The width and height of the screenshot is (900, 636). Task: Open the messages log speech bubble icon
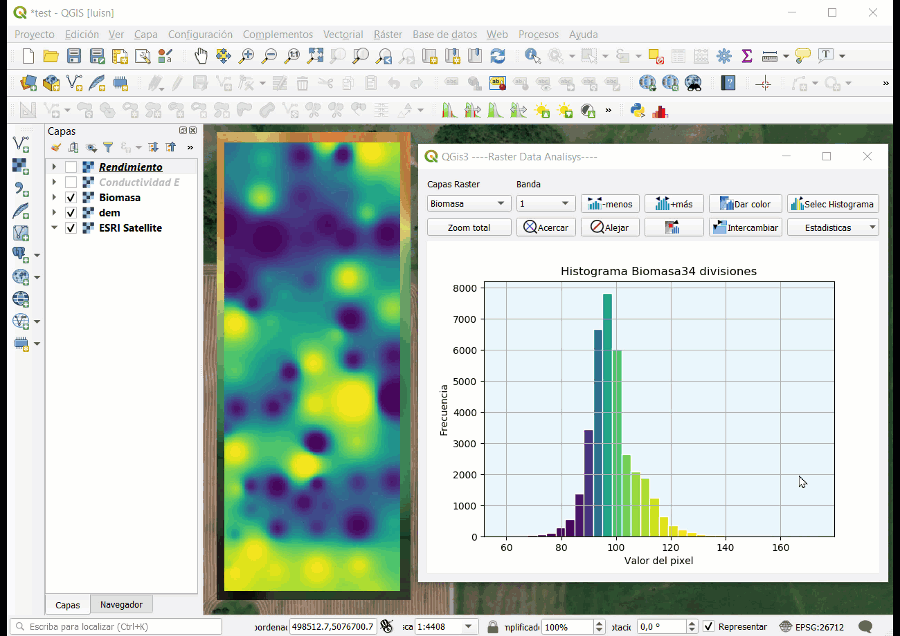865,626
